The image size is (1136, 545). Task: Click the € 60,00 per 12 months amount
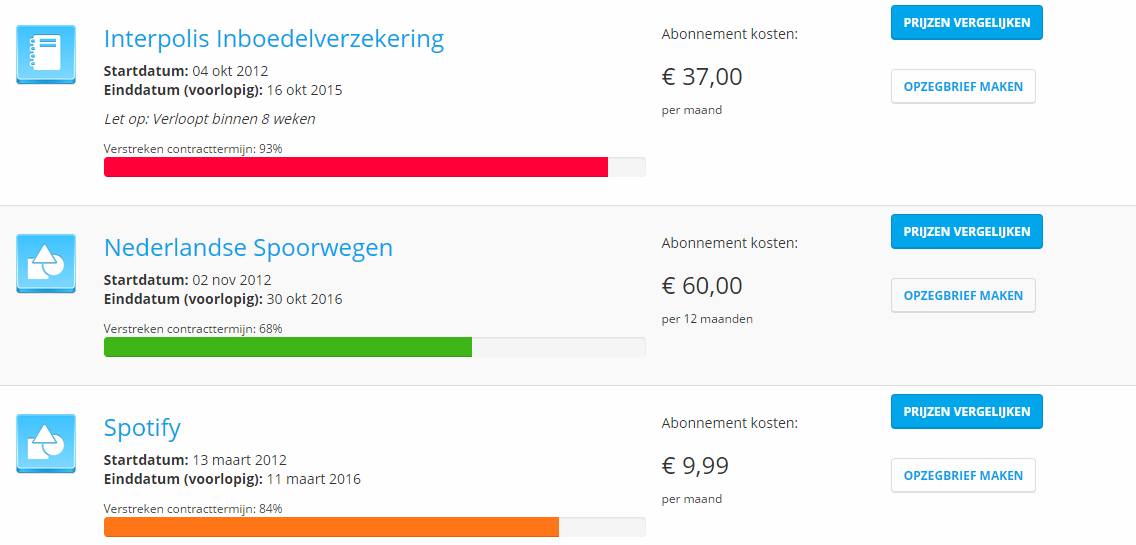[702, 286]
